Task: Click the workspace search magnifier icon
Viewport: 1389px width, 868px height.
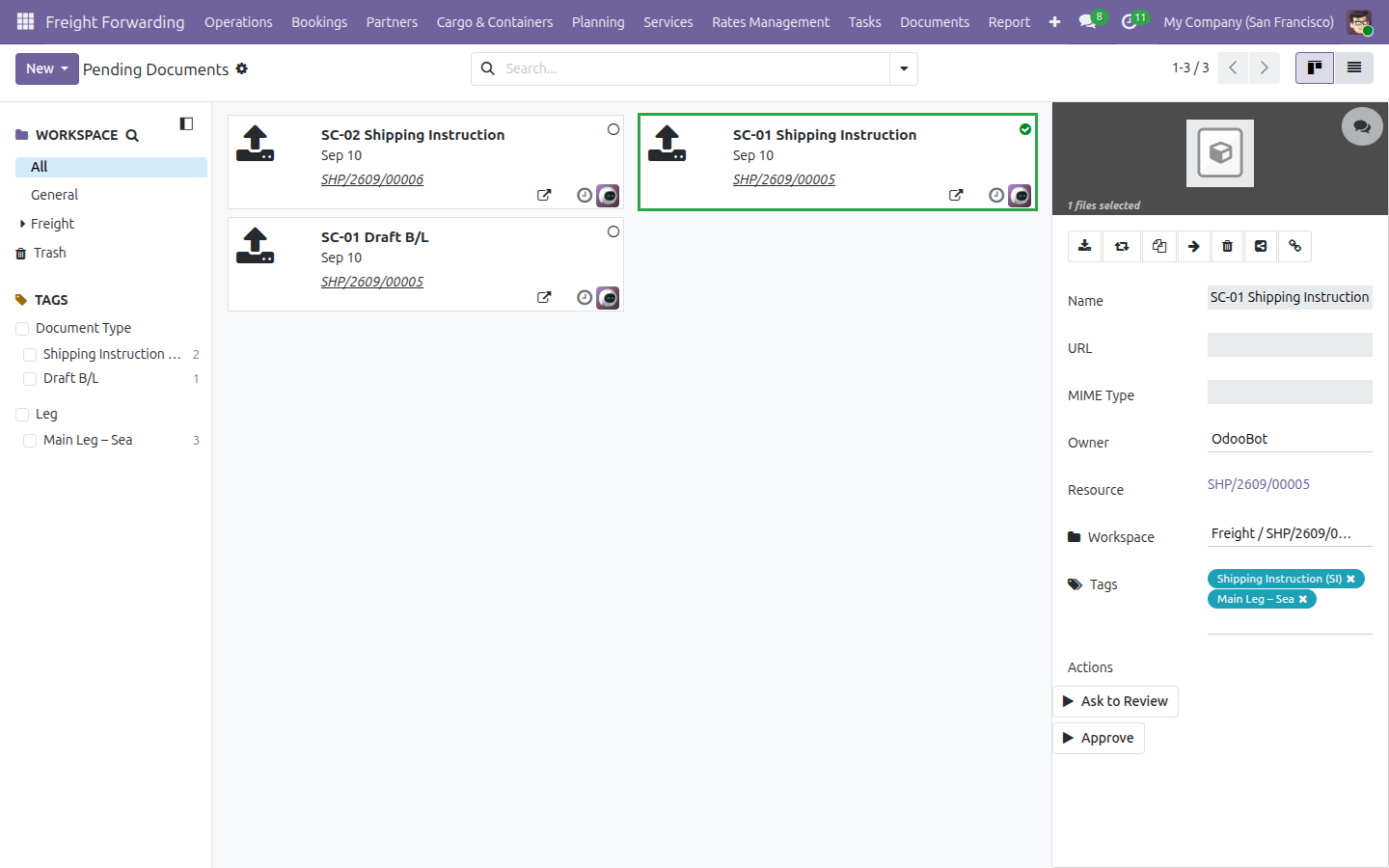Action: tap(132, 135)
